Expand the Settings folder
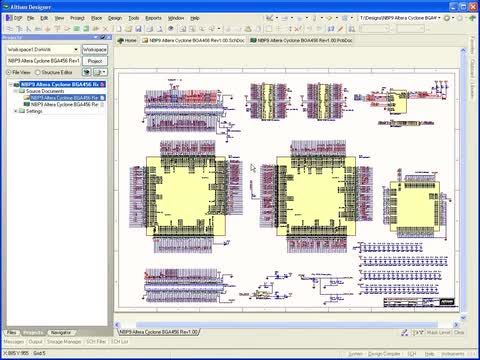This screenshot has width=480, height=360. [x=15, y=111]
